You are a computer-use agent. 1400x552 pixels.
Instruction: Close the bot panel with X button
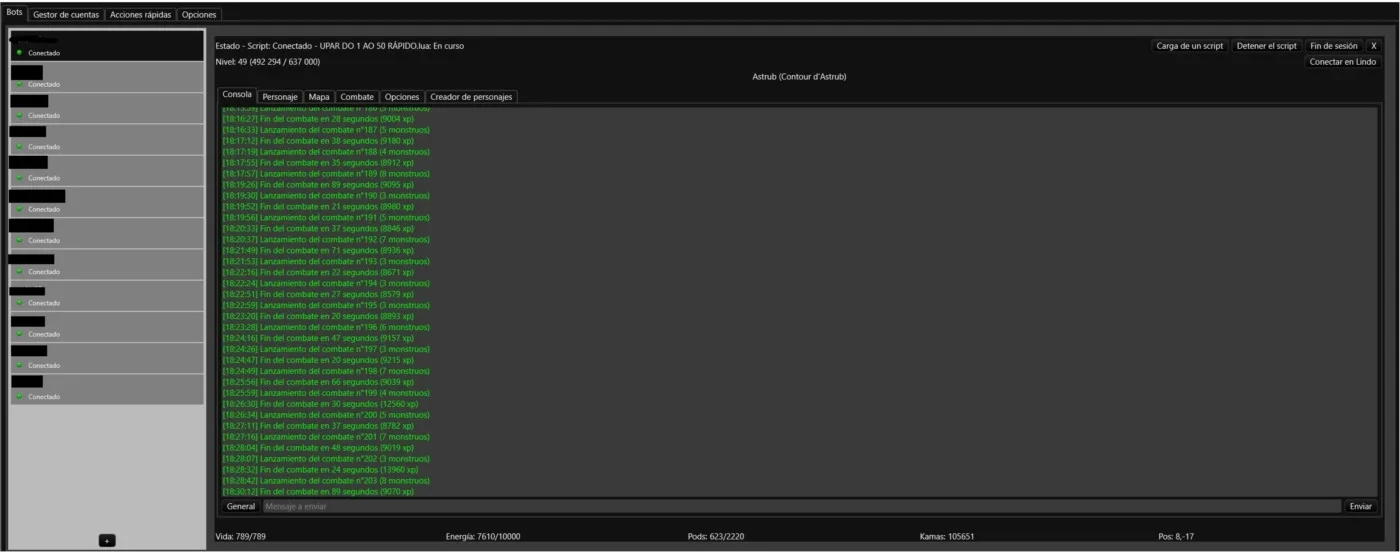click(1374, 46)
